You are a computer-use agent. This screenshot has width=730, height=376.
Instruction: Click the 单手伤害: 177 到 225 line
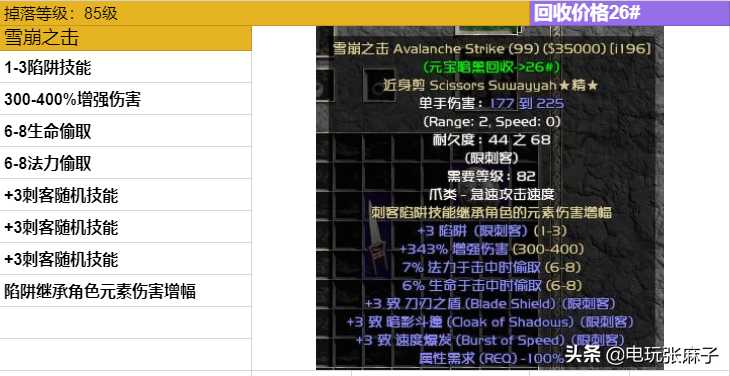point(492,103)
